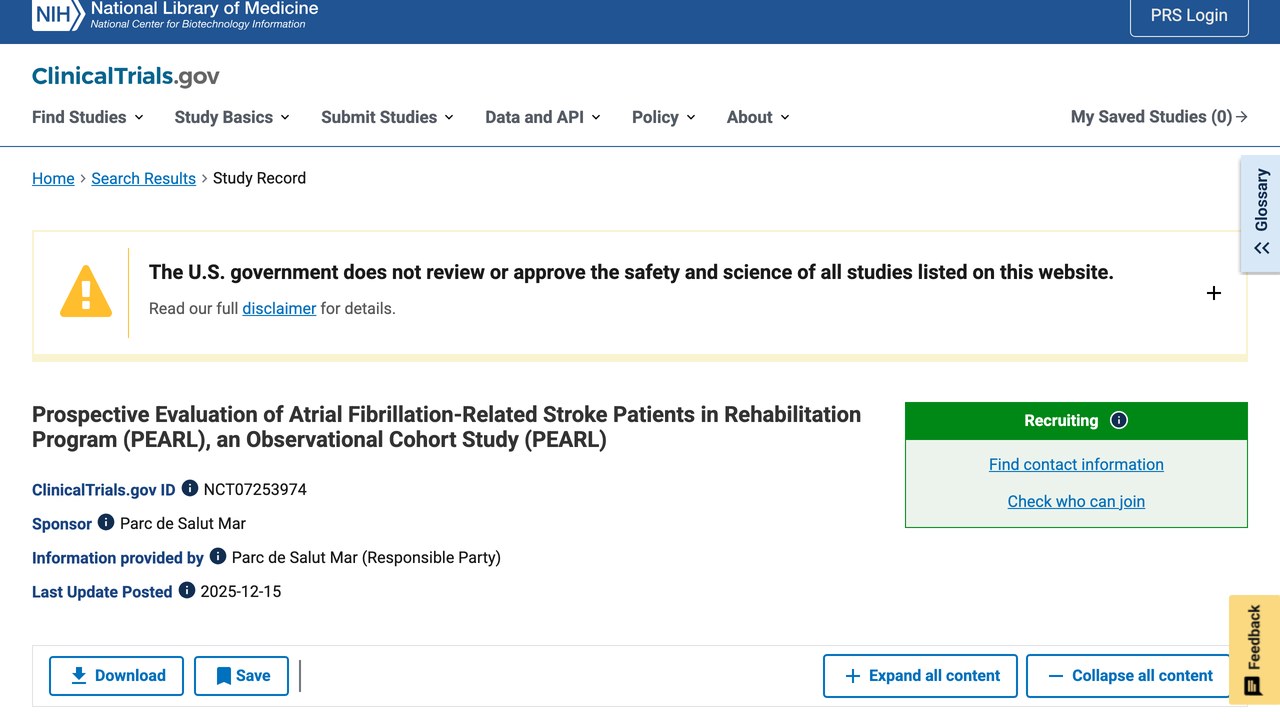Click the 'Parc de Salut Mar (Responsible Party)' text
Viewport: 1280px width, 720px height.
[366, 558]
